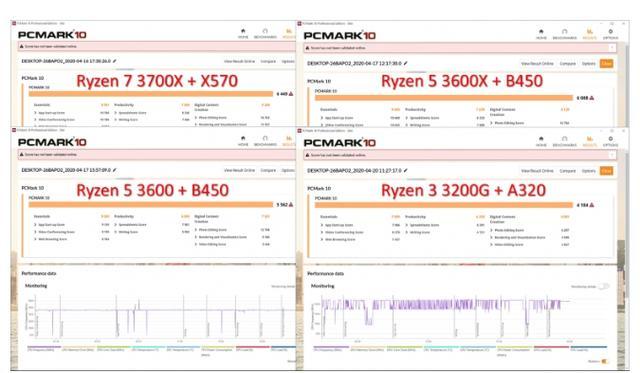
Task: Toggle red GPU load legend in Ryzen 5 3600 chart
Action: (x=253, y=349)
